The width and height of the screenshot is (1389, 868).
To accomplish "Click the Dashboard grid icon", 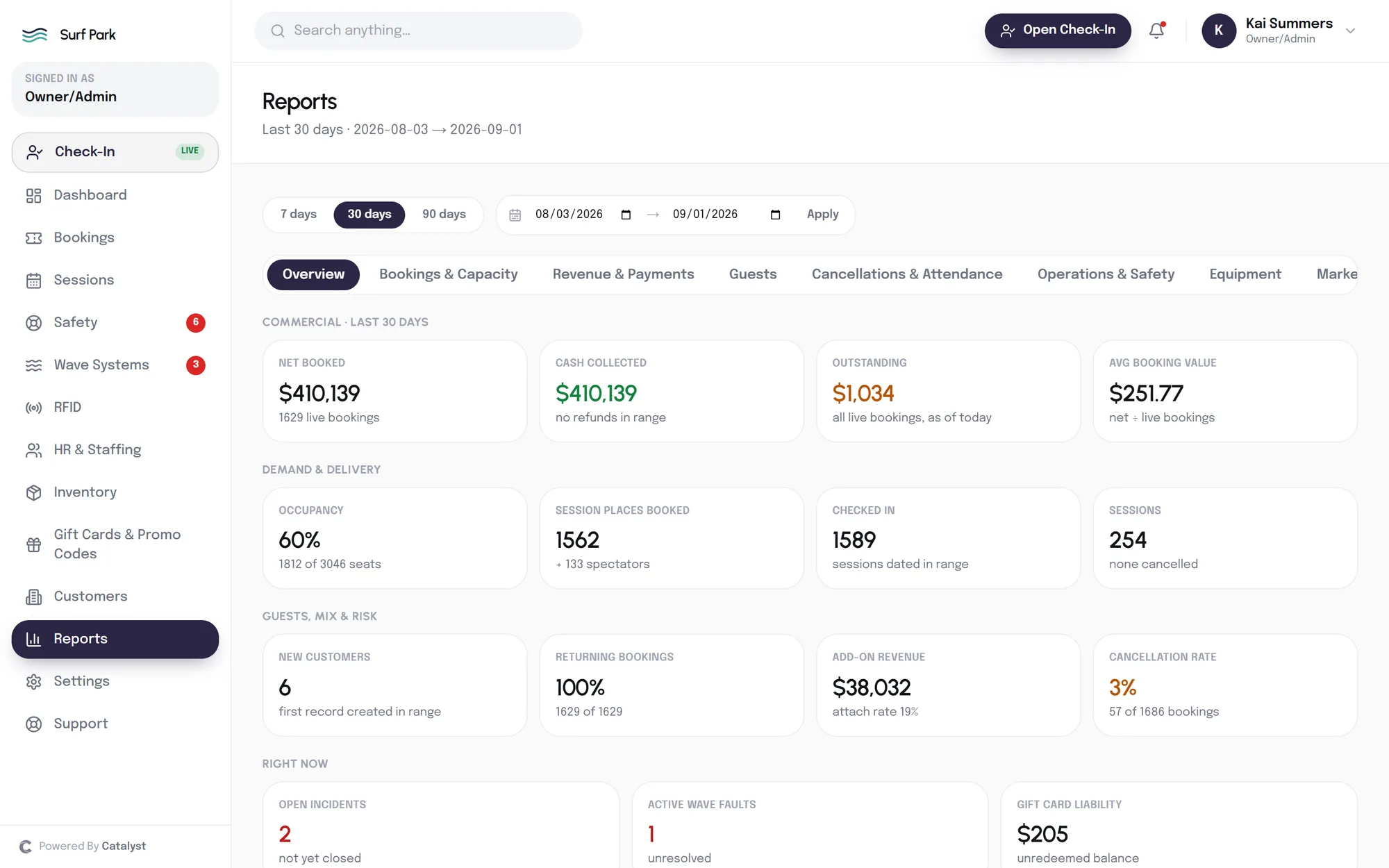I will click(x=33, y=196).
